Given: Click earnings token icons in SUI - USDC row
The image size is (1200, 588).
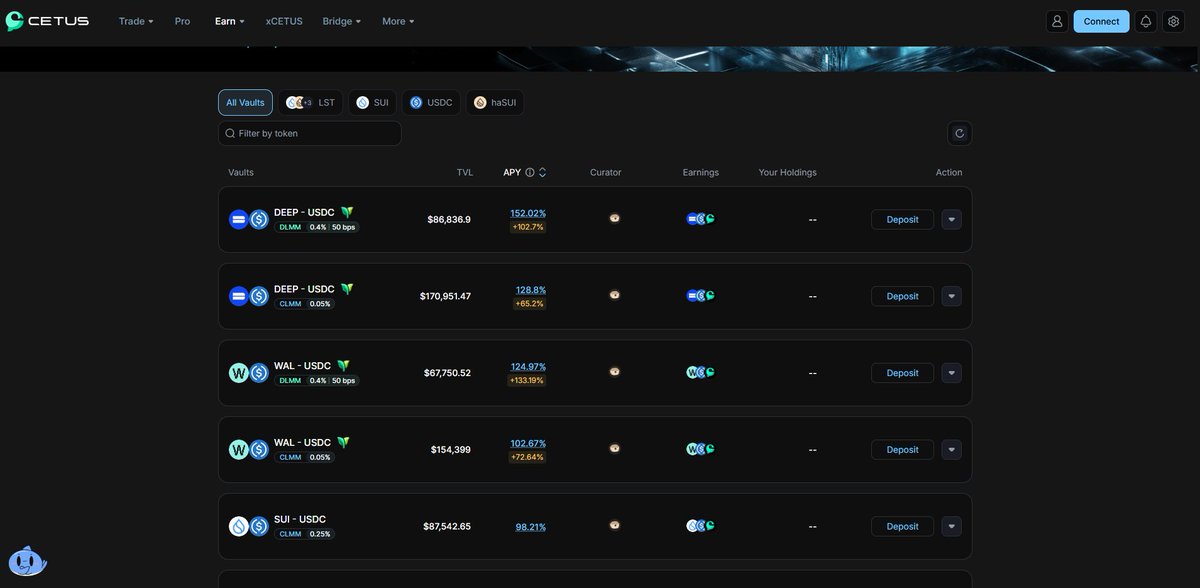Looking at the screenshot, I should point(701,526).
